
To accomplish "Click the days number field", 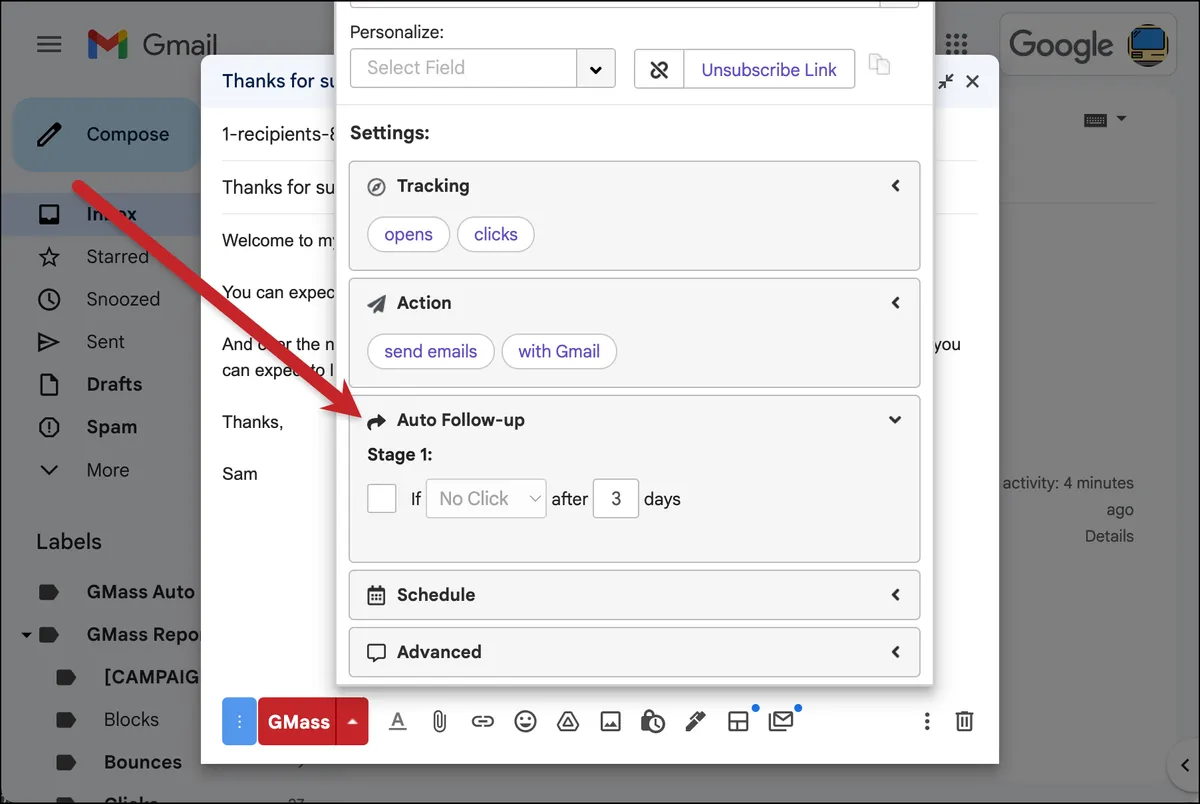I will point(616,498).
